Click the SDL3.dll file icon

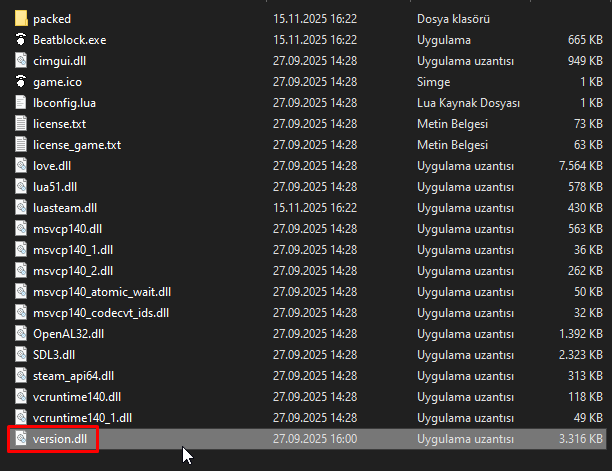coord(21,355)
